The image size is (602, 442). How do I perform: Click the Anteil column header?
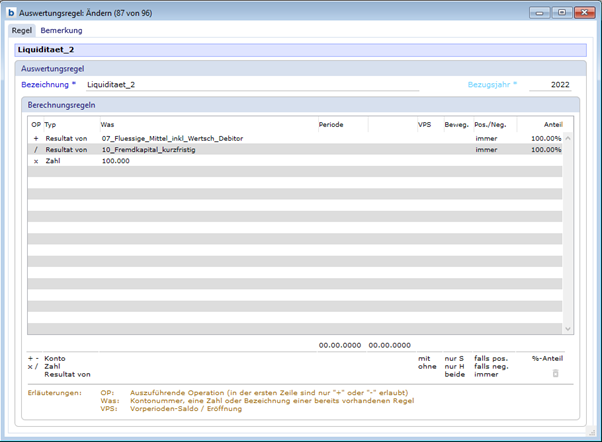(x=551, y=124)
